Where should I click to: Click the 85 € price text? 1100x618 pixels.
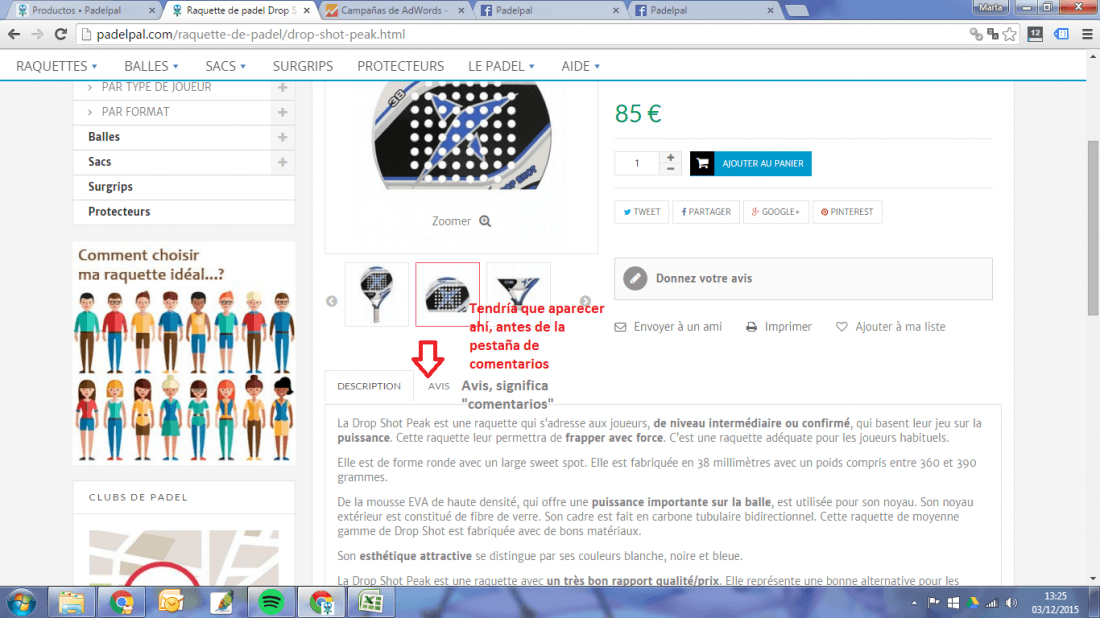(638, 114)
